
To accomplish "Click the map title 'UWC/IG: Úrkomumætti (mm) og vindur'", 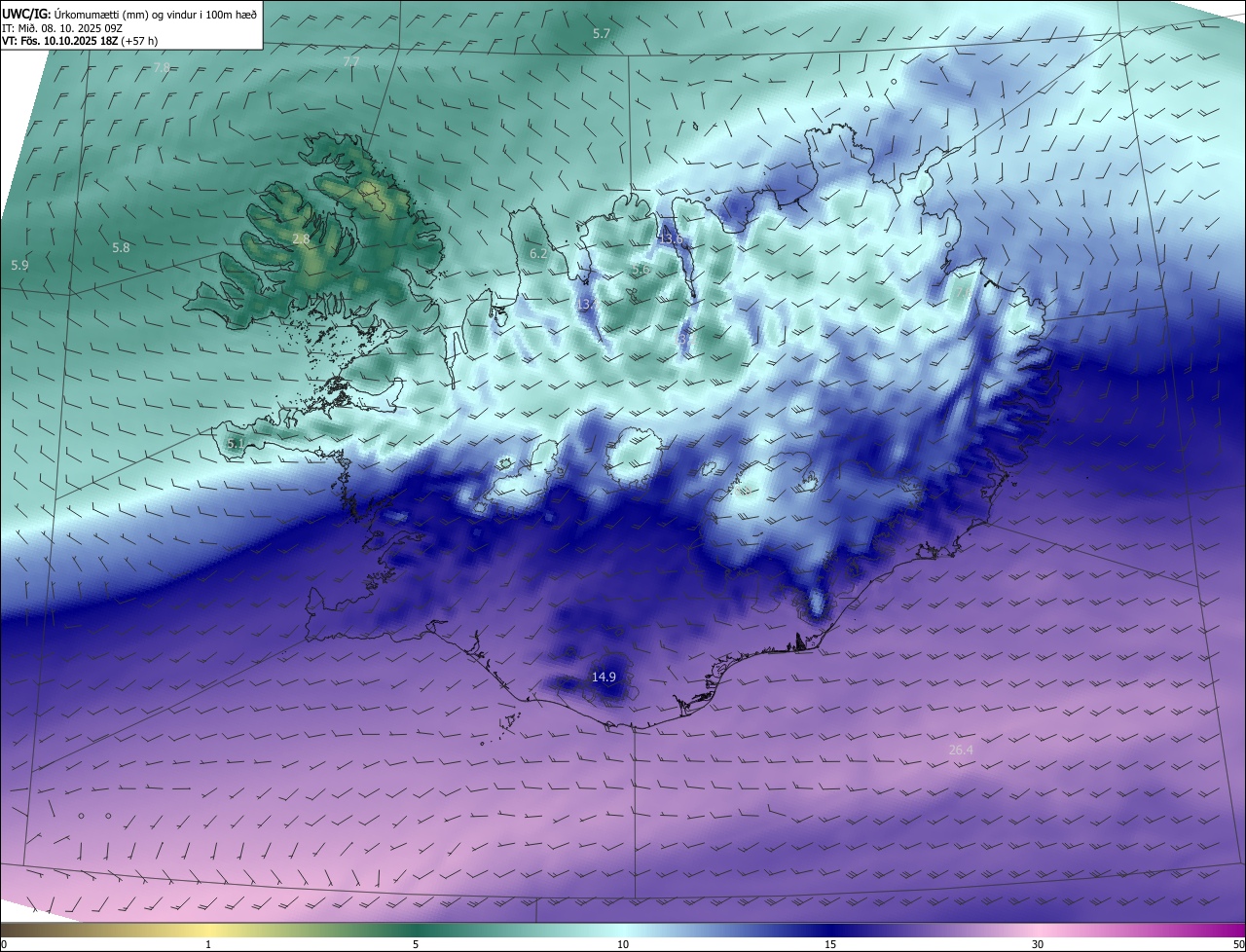I will pyautogui.click(x=129, y=14).
